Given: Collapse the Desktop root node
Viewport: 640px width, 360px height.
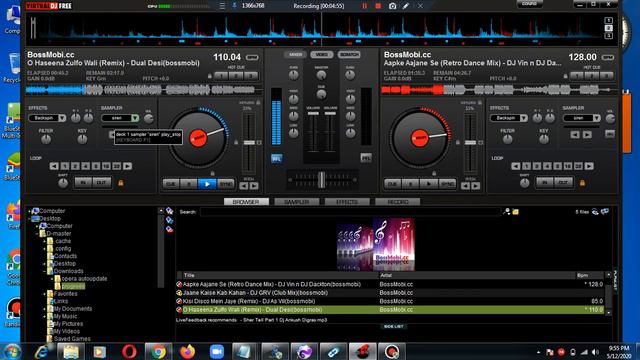Looking at the screenshot, I should (x=29, y=219).
